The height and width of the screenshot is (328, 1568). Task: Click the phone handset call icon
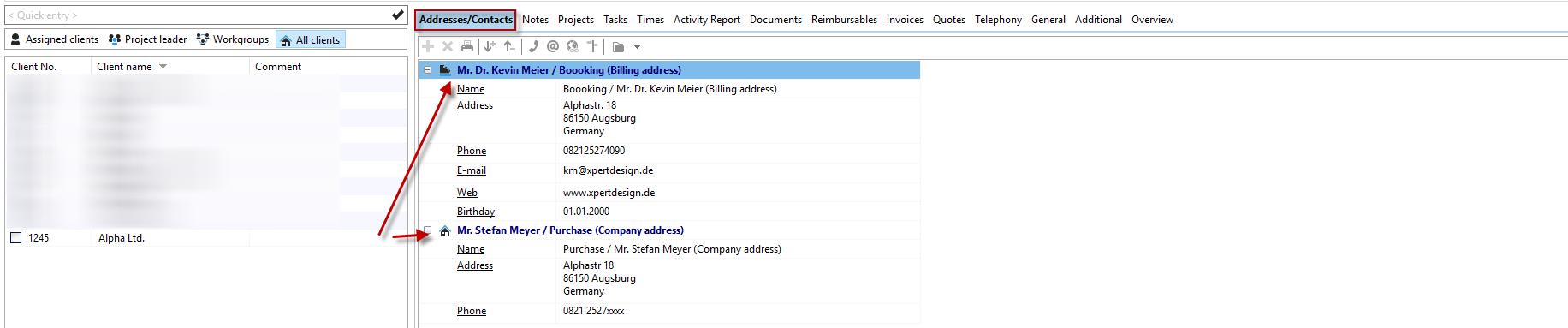(533, 46)
